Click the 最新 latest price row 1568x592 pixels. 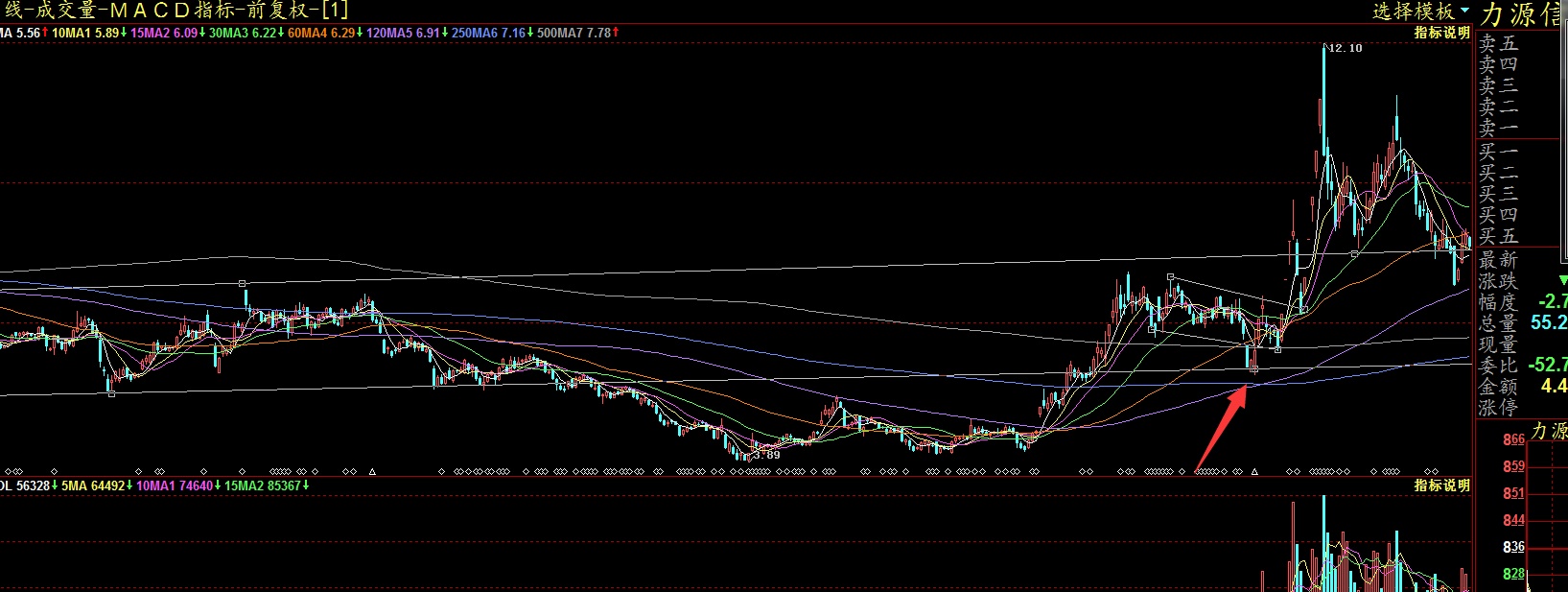click(1498, 259)
